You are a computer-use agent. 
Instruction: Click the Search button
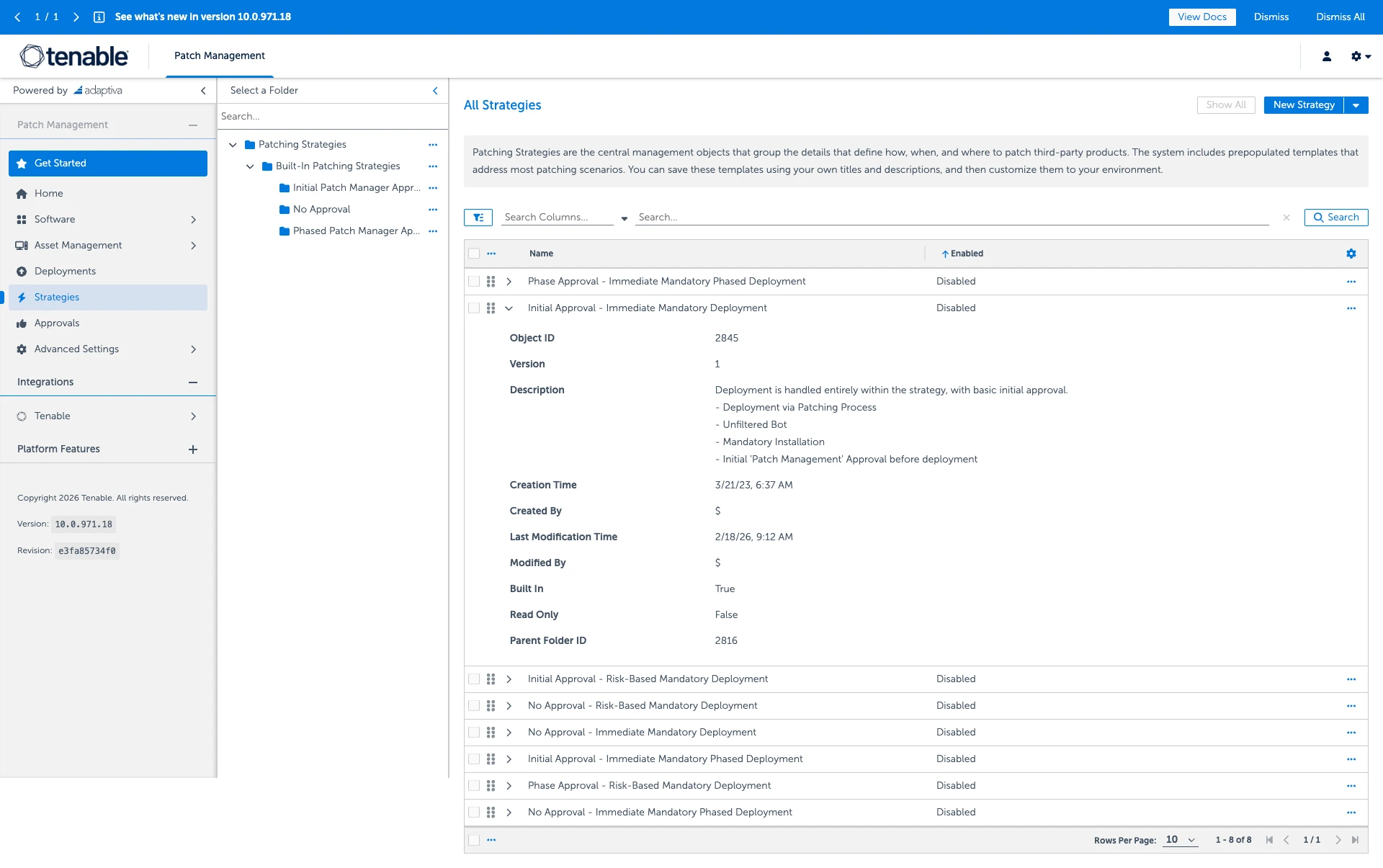[x=1336, y=217]
